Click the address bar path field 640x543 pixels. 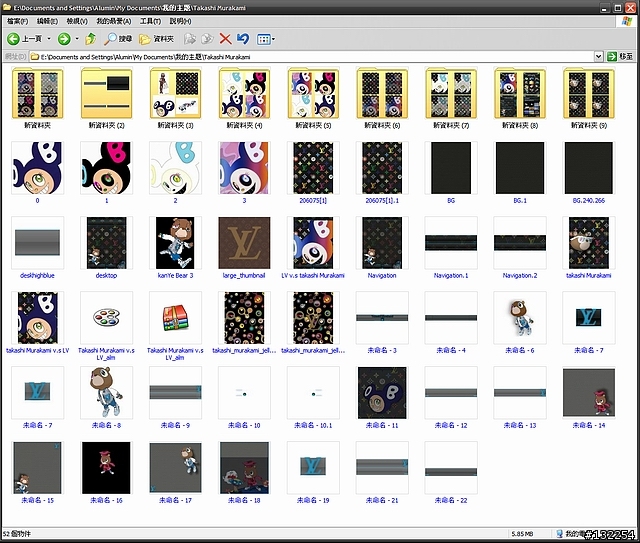tap(311, 57)
